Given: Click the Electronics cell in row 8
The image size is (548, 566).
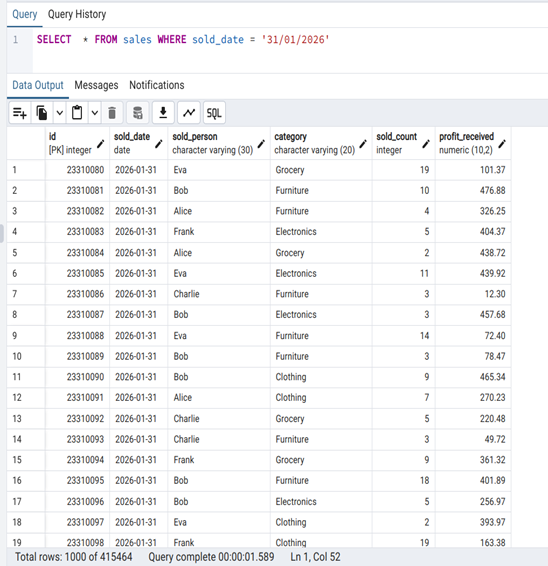Looking at the screenshot, I should pyautogui.click(x=321, y=314).
